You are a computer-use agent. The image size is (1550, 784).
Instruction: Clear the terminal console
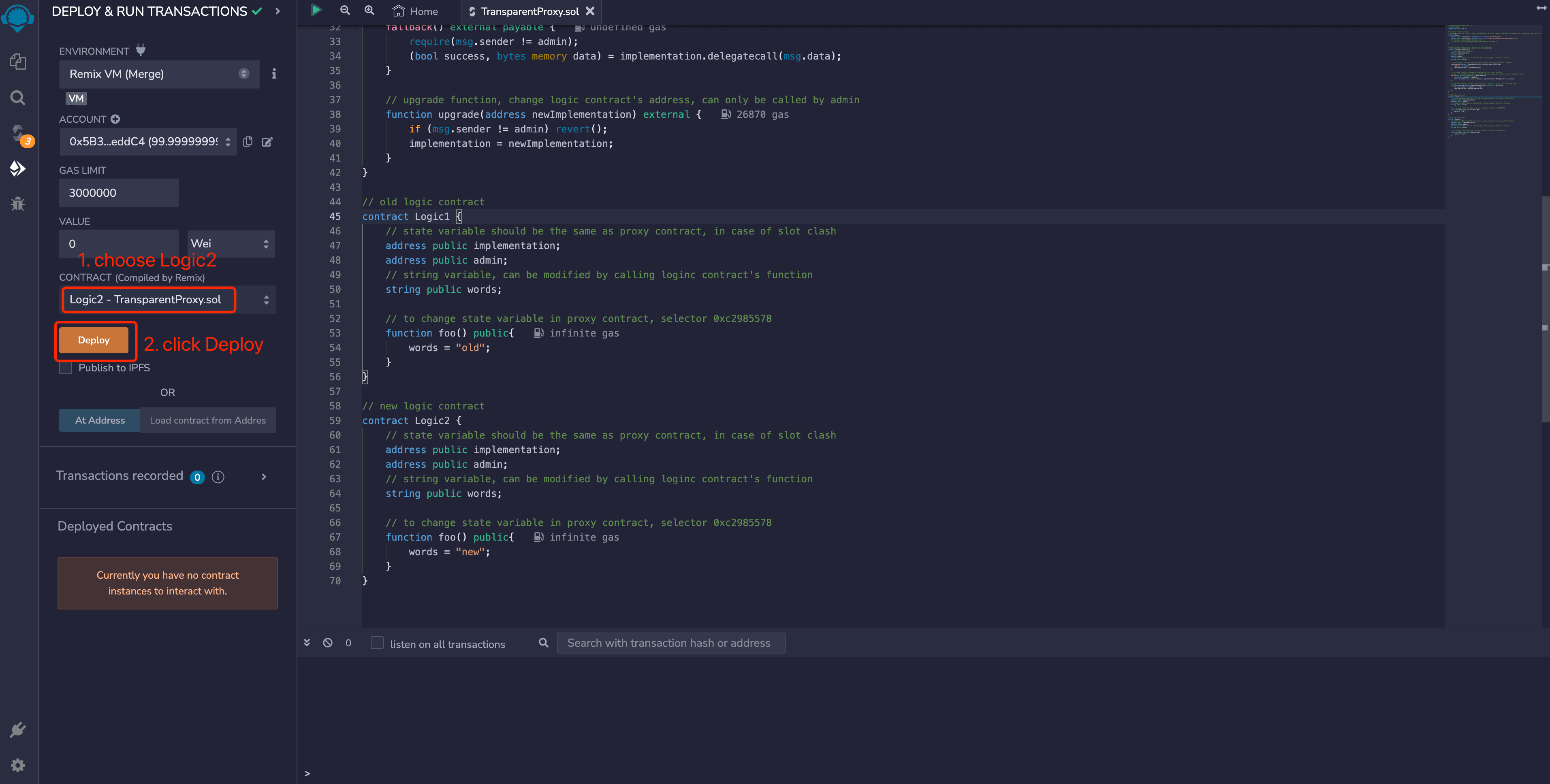pos(327,643)
